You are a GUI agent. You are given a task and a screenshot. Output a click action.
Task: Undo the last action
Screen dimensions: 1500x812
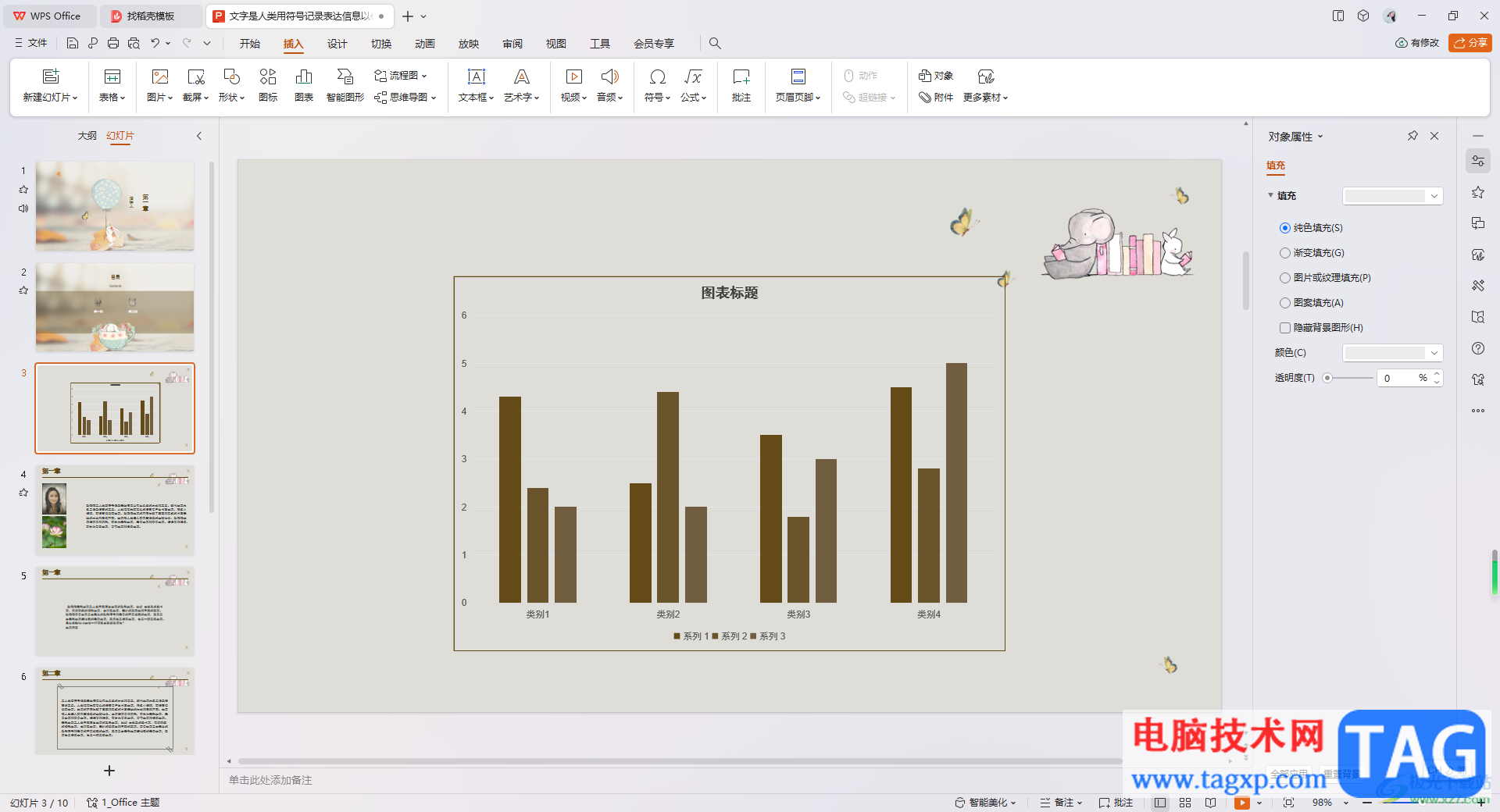pos(155,43)
